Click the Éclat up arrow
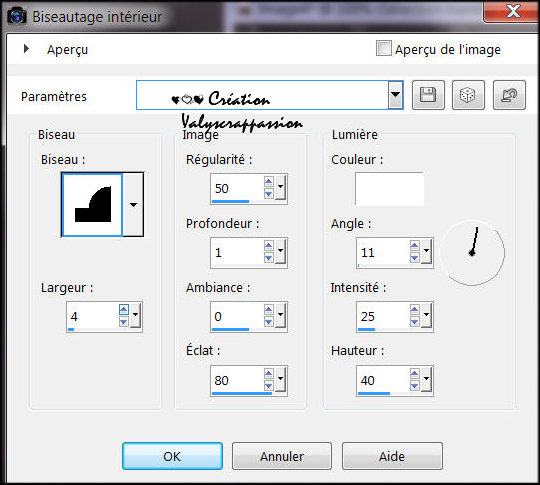Viewport: 540px width, 485px height. (269, 374)
